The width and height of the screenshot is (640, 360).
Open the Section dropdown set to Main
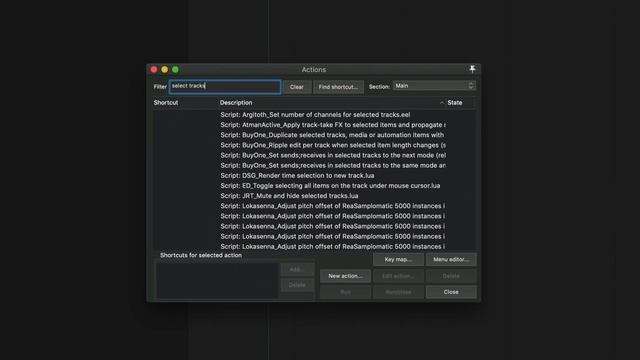coord(434,86)
